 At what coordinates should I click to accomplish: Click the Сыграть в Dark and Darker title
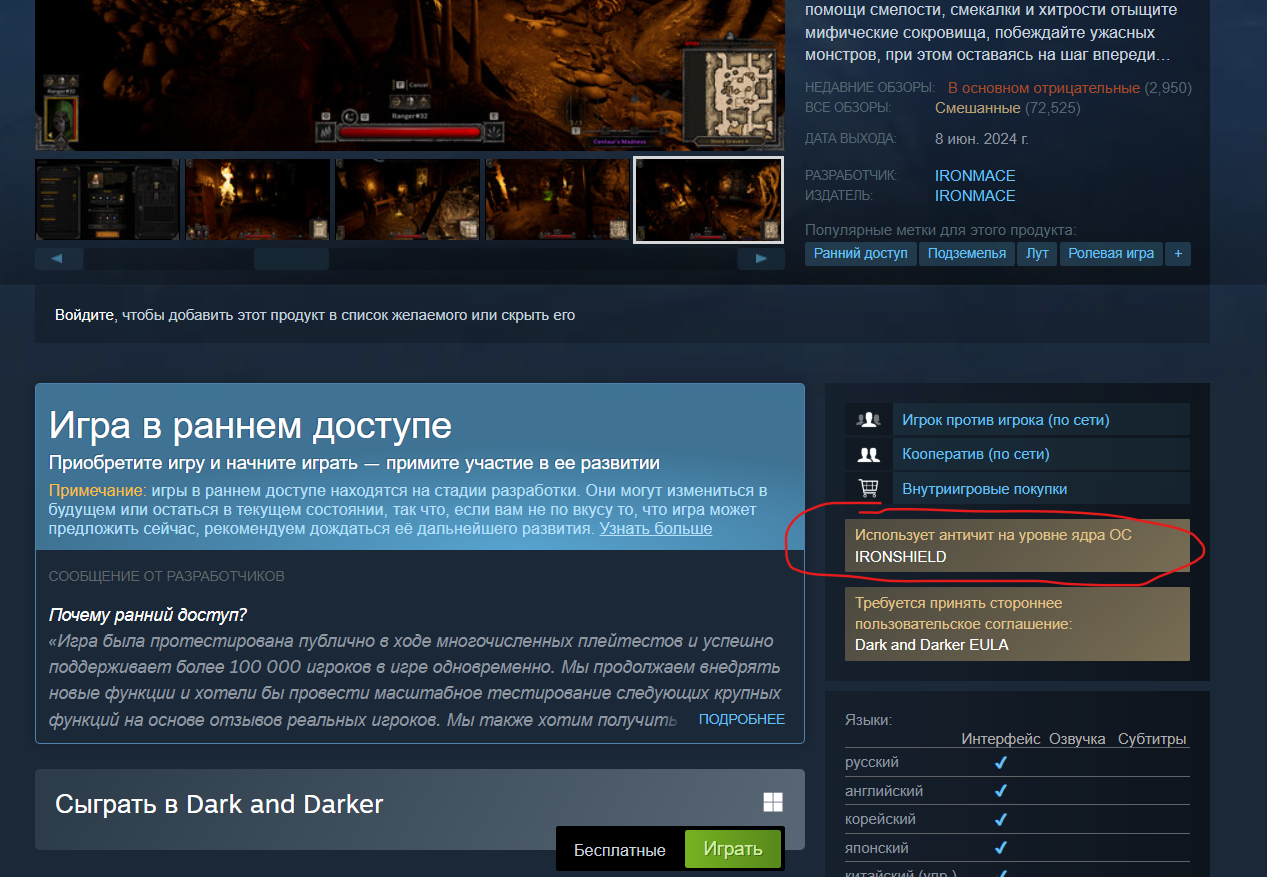pyautogui.click(x=219, y=804)
